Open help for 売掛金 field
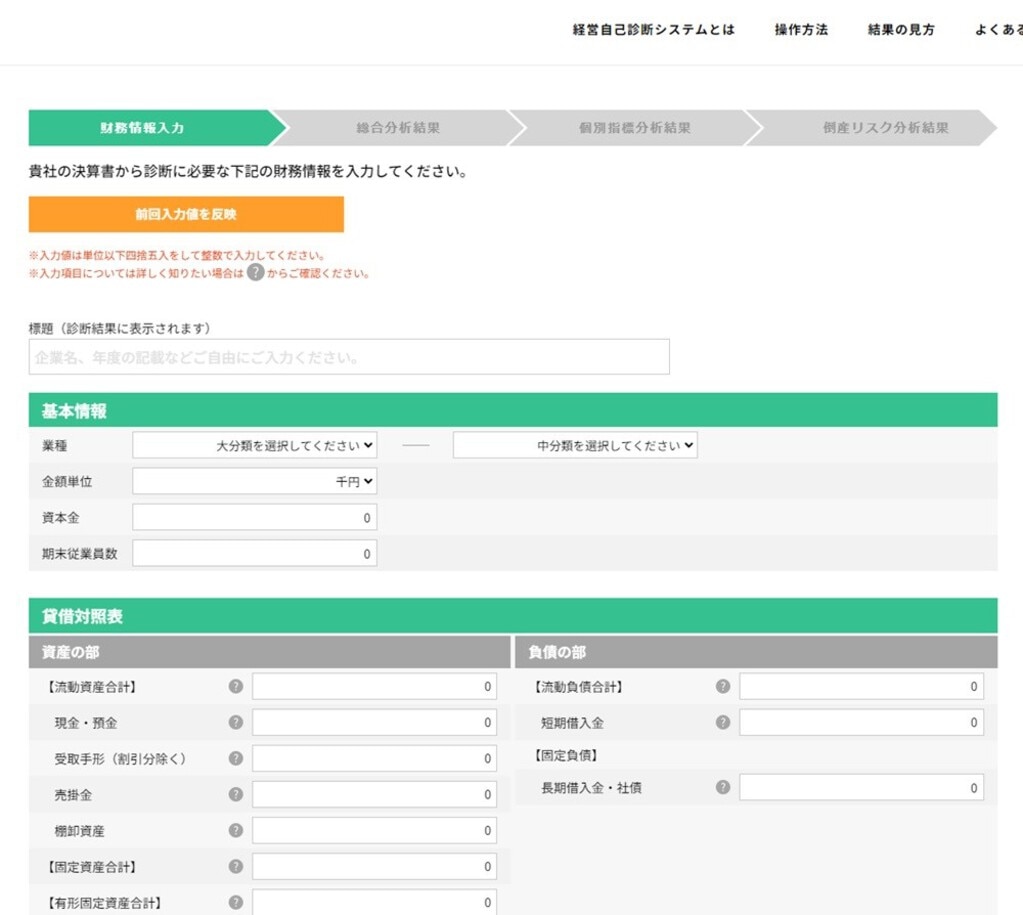 (x=236, y=794)
